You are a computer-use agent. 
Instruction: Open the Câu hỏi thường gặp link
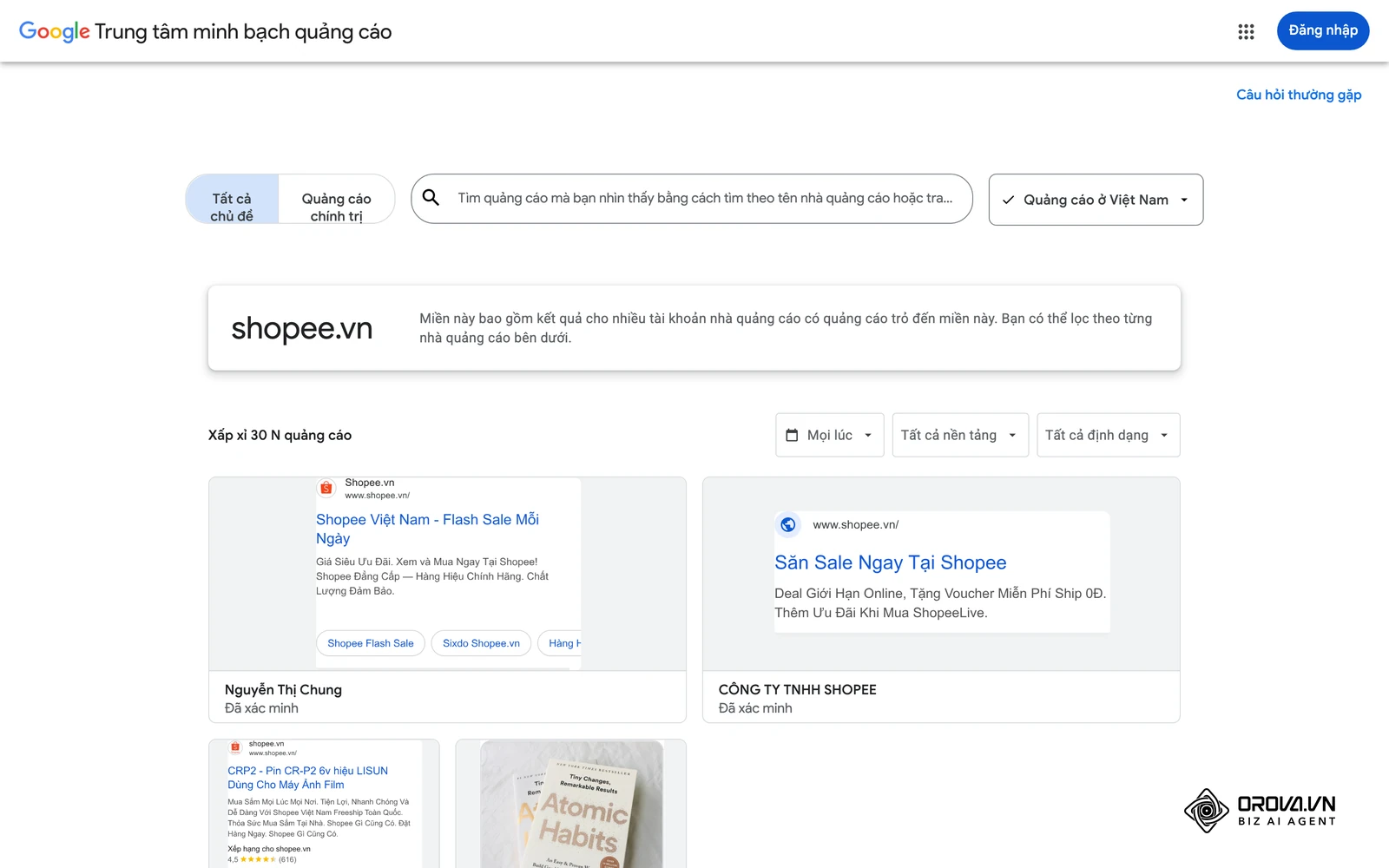(1299, 95)
